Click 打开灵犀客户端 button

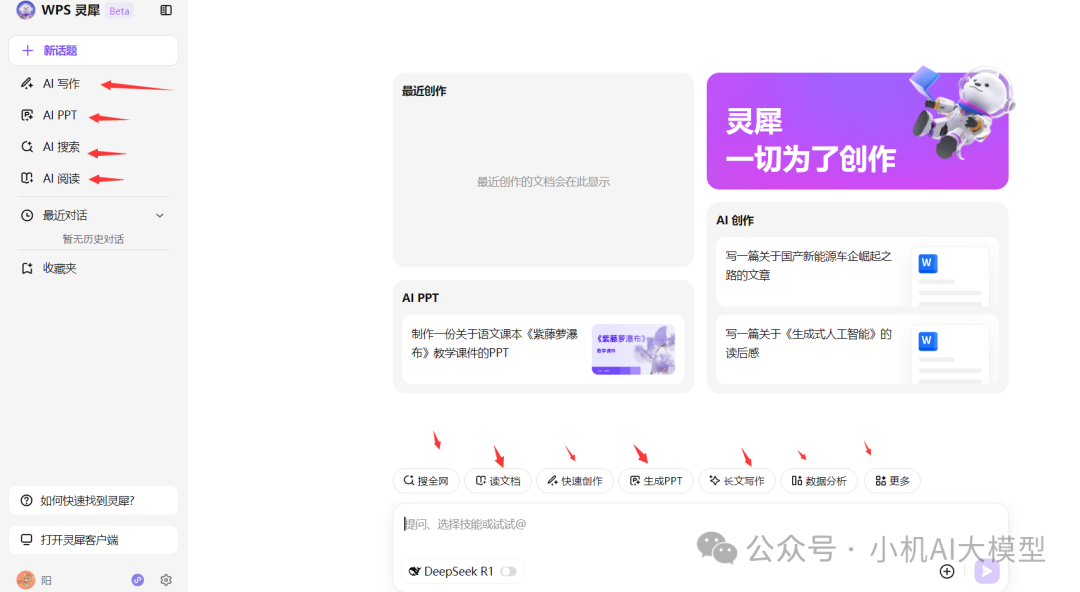click(93, 540)
